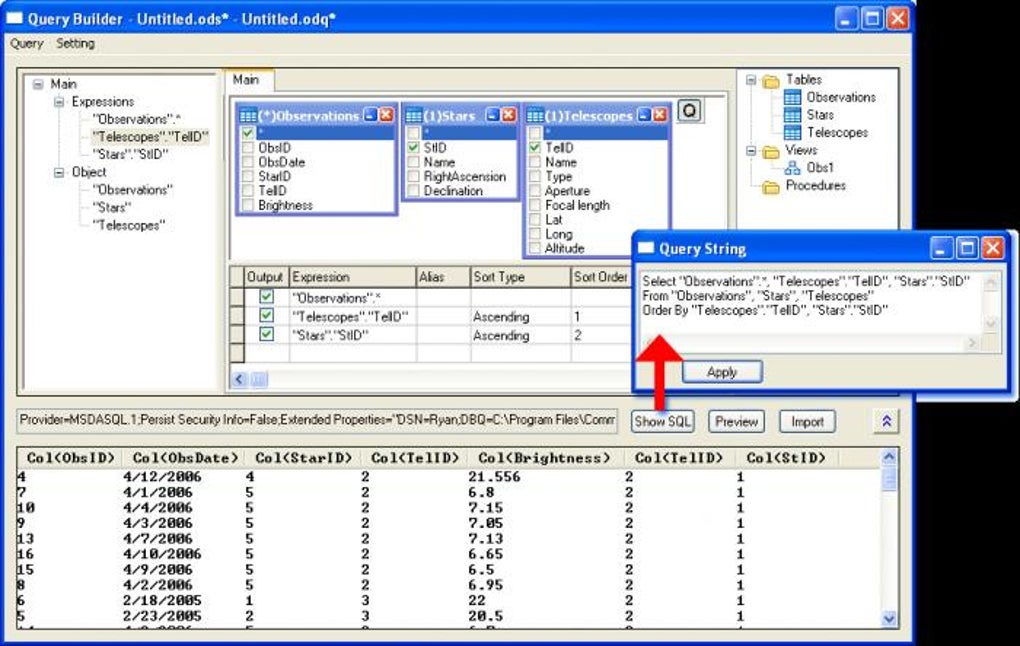Collapse the Tables folder node
This screenshot has width=1020, height=646.
(751, 80)
